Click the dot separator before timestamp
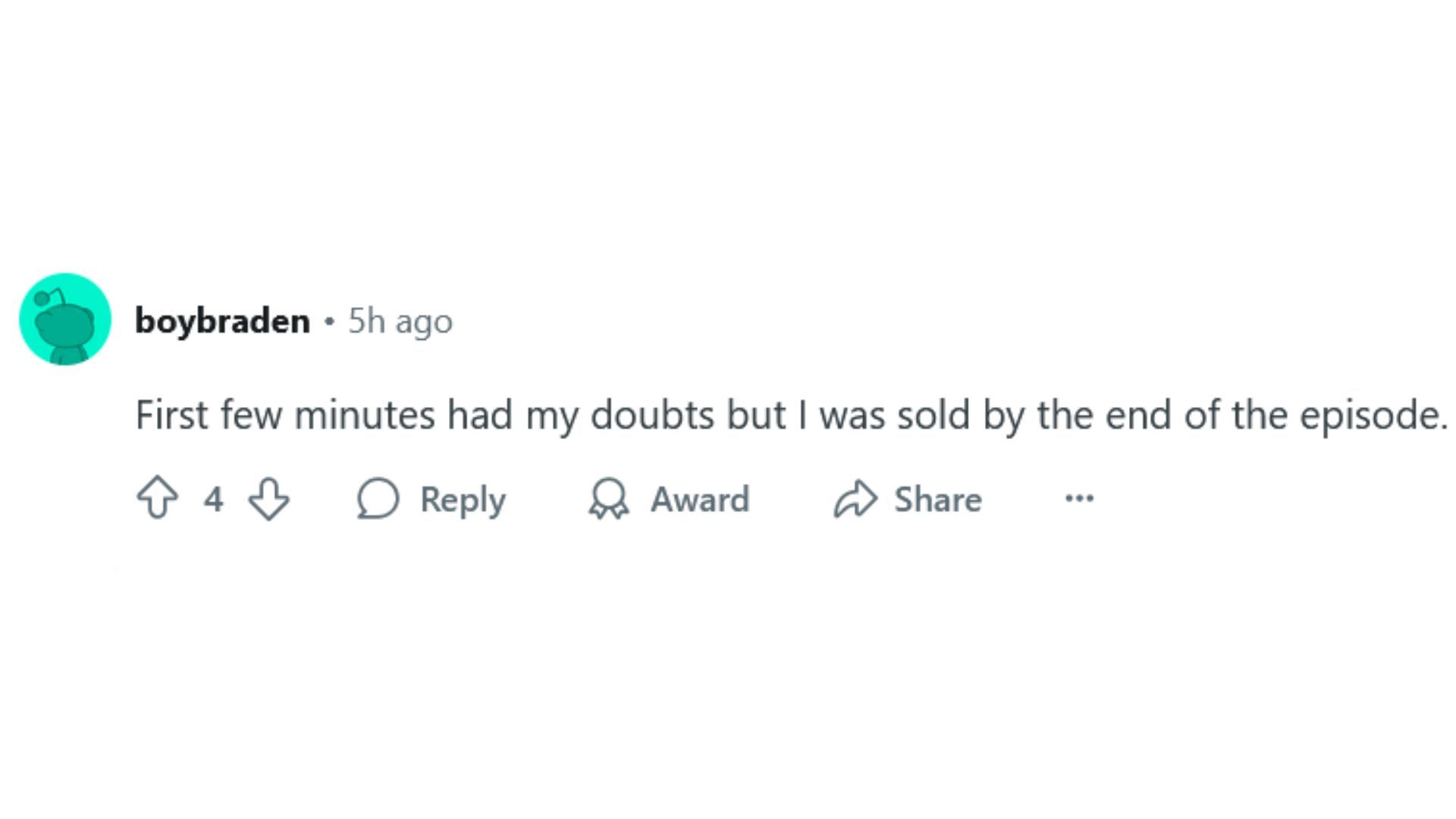 click(x=329, y=321)
